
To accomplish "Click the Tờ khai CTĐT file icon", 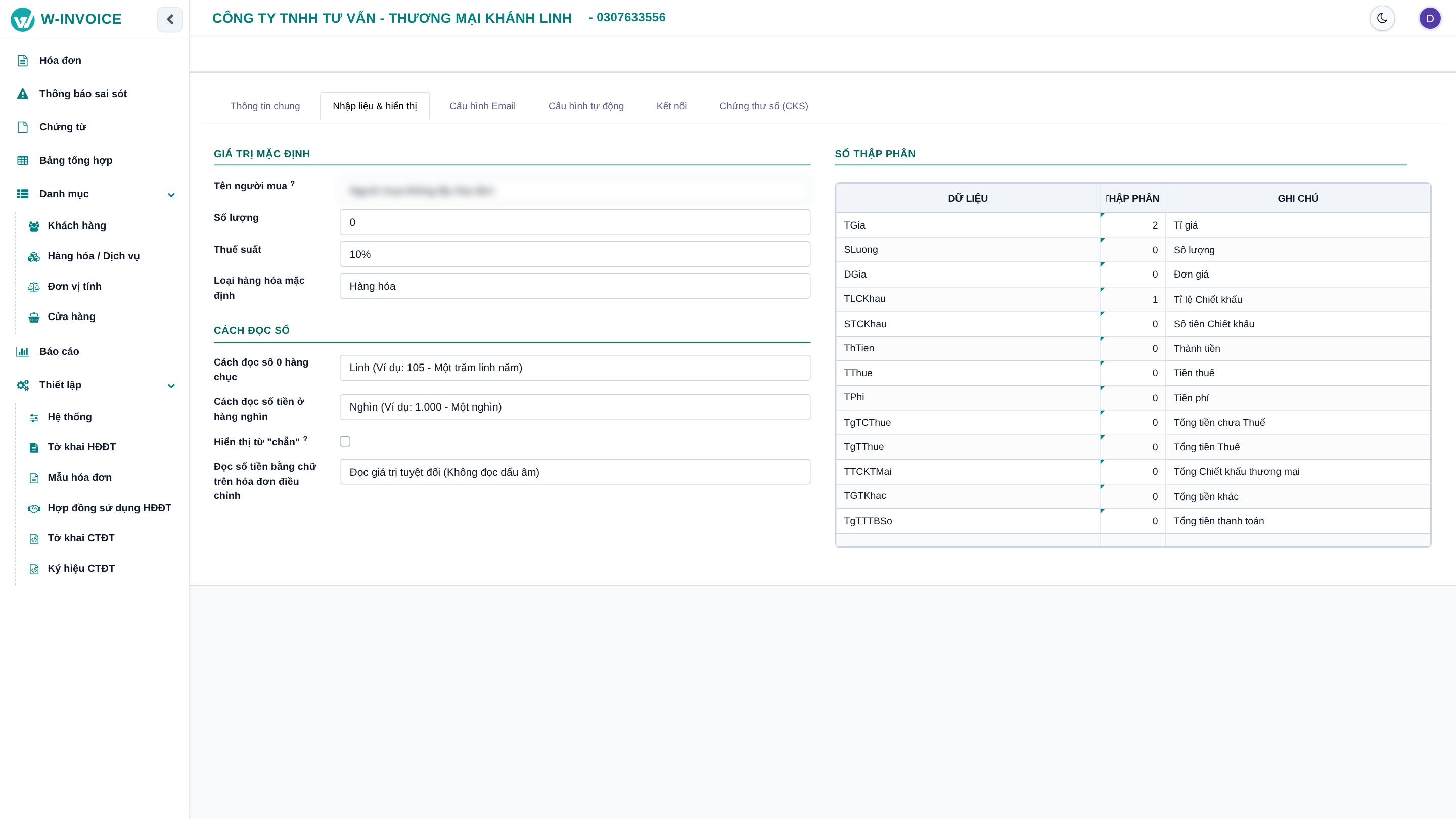I will click(x=34, y=538).
